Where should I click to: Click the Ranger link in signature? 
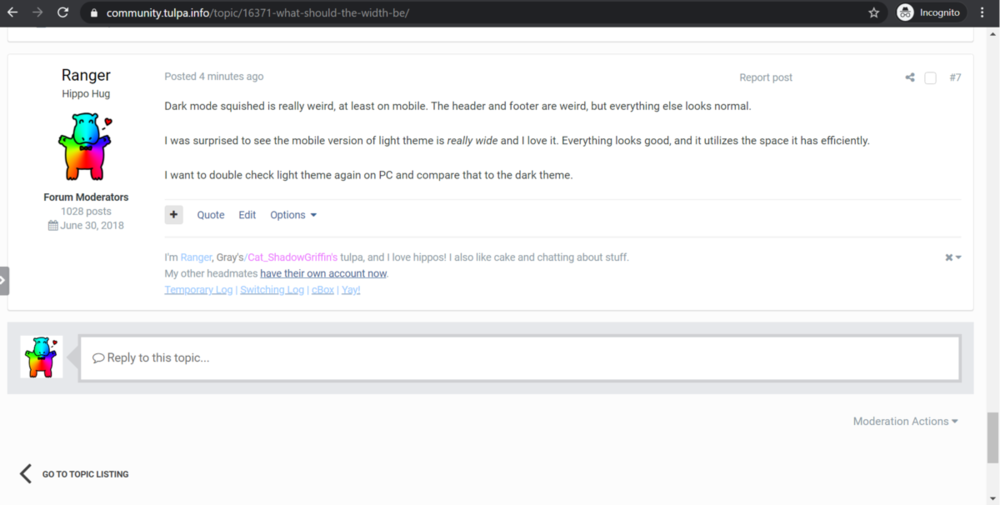[196, 257]
